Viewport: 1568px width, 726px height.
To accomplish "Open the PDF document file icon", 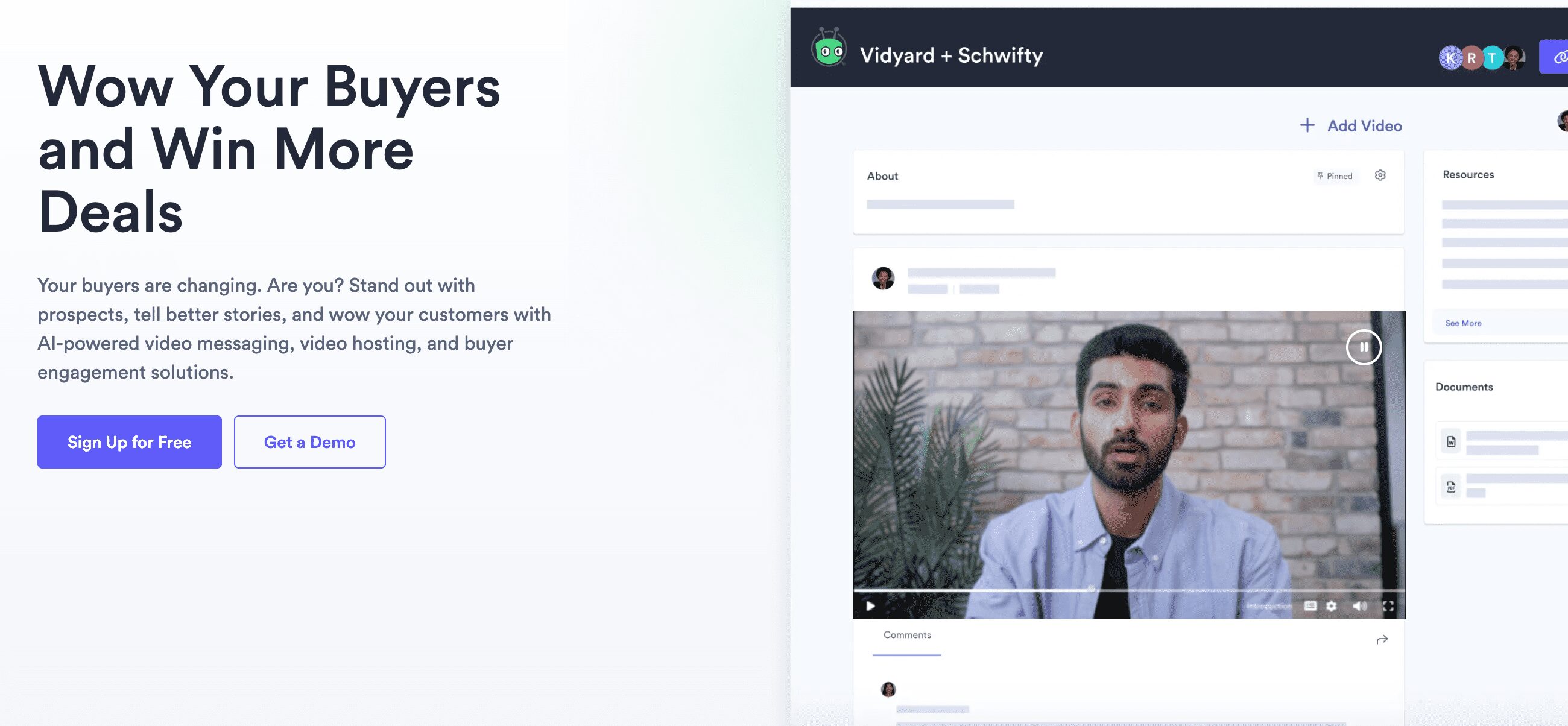I will [x=1450, y=486].
